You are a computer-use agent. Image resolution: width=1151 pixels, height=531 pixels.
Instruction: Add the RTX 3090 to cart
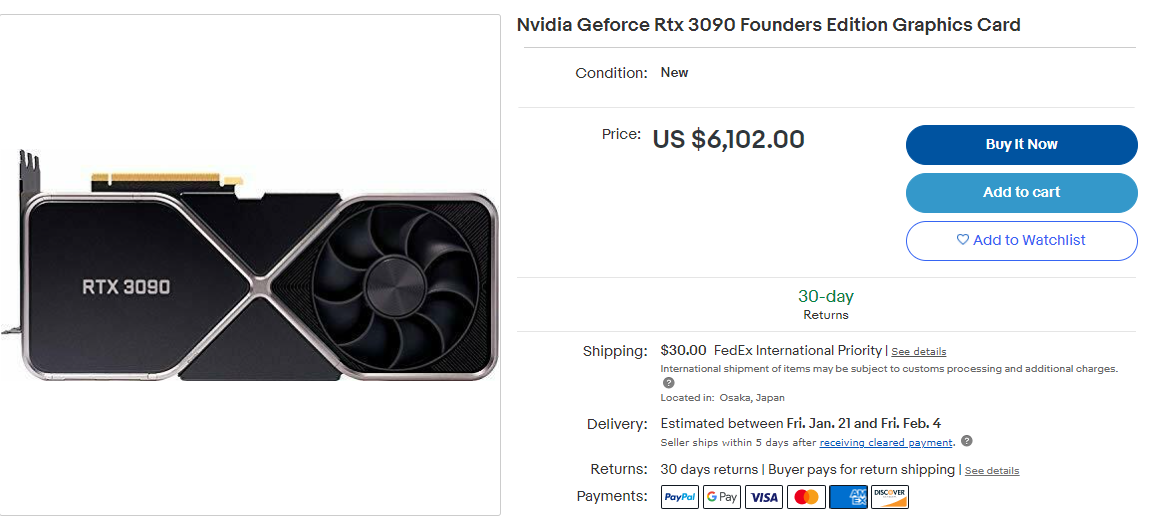coord(1021,193)
